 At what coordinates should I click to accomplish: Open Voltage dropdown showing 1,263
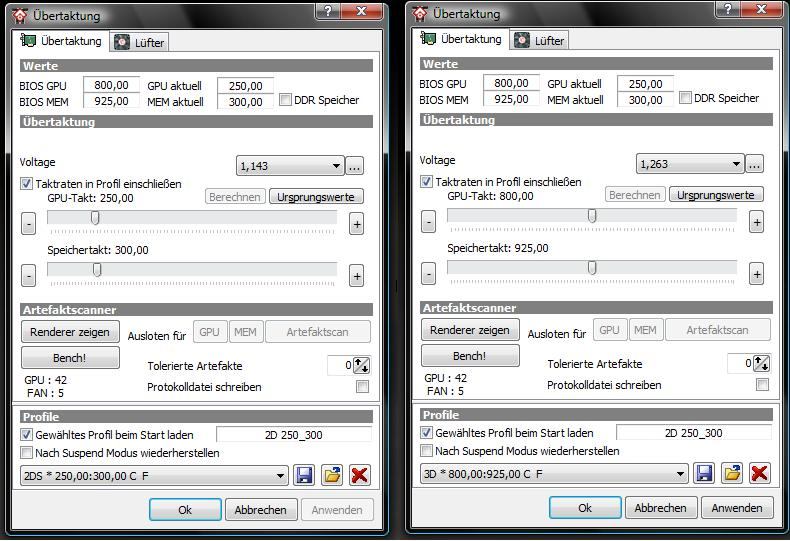690,164
